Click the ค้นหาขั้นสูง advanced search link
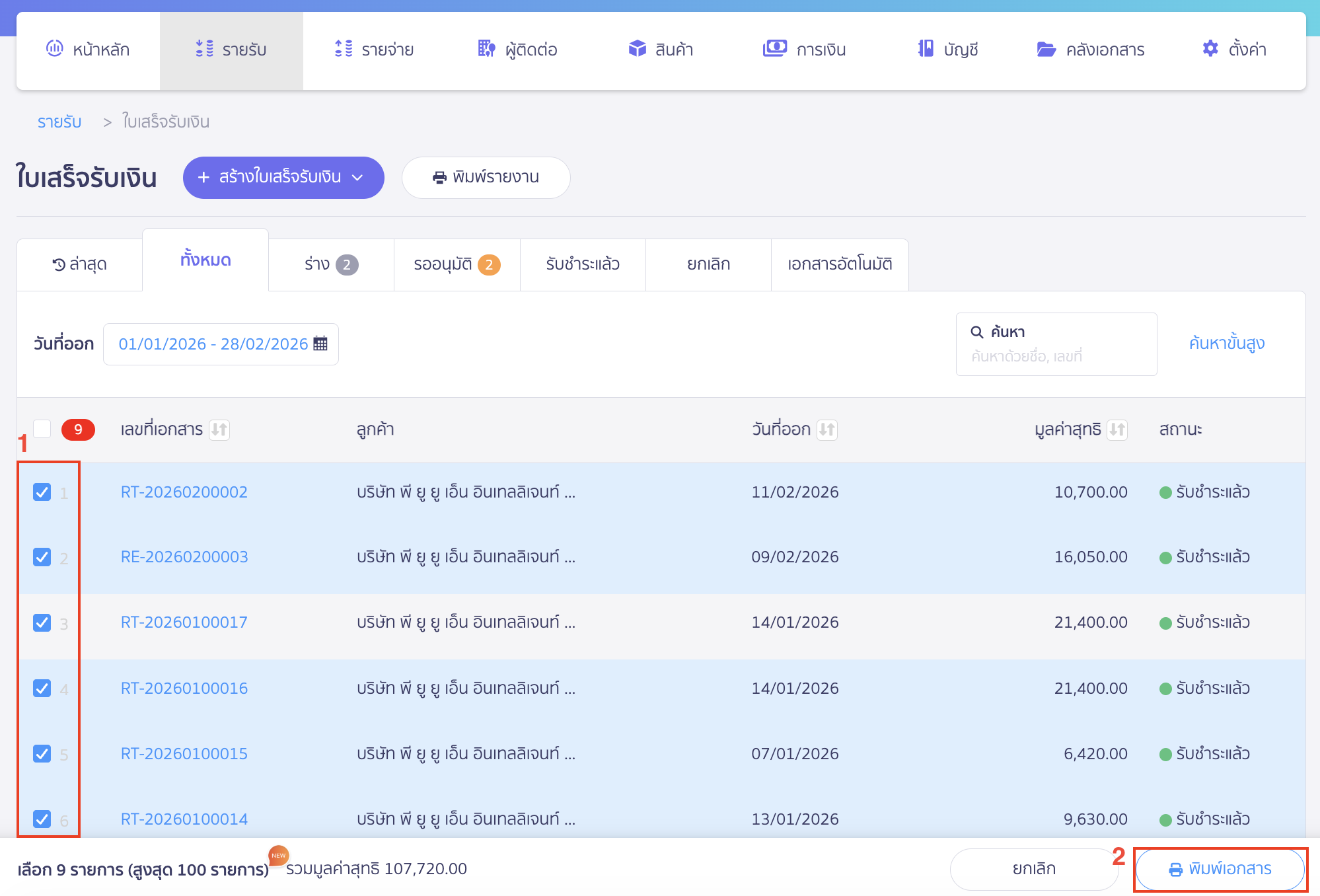The height and width of the screenshot is (896, 1320). tap(1226, 344)
